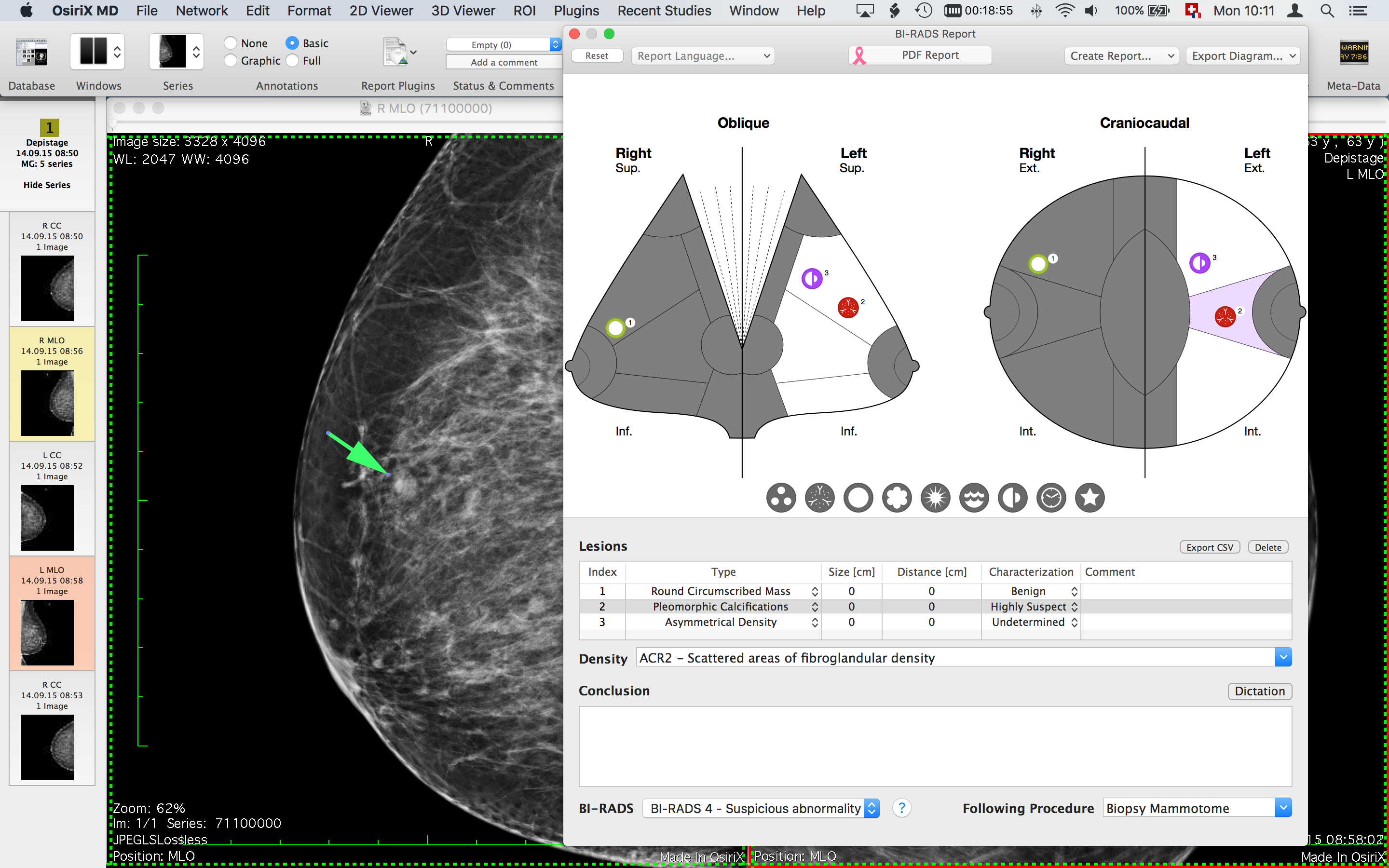Select the Pleomorphic Calcifications icon
This screenshot has height=868, width=1389.
pos(820,498)
